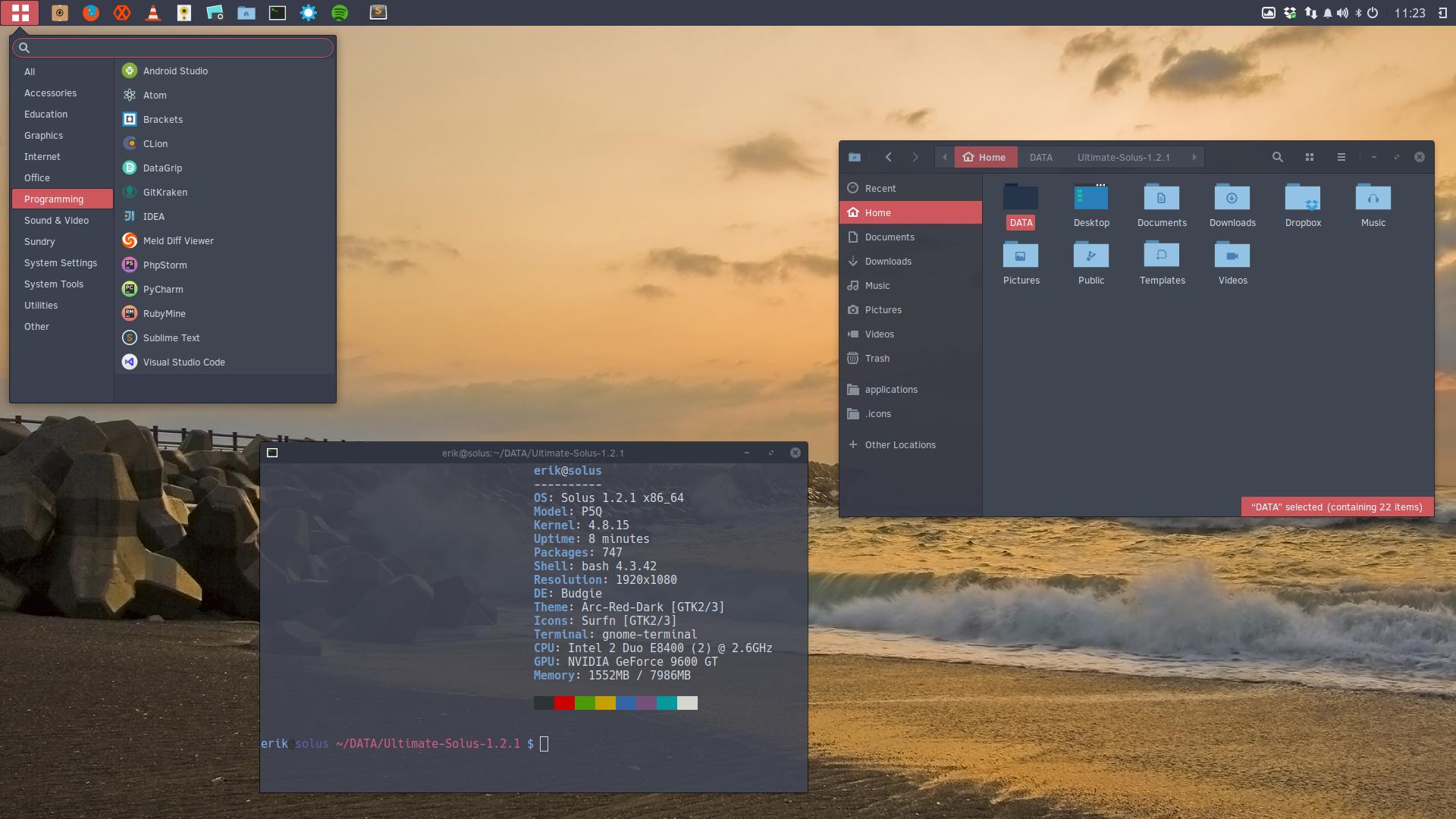Select the Internet category

tap(62, 156)
